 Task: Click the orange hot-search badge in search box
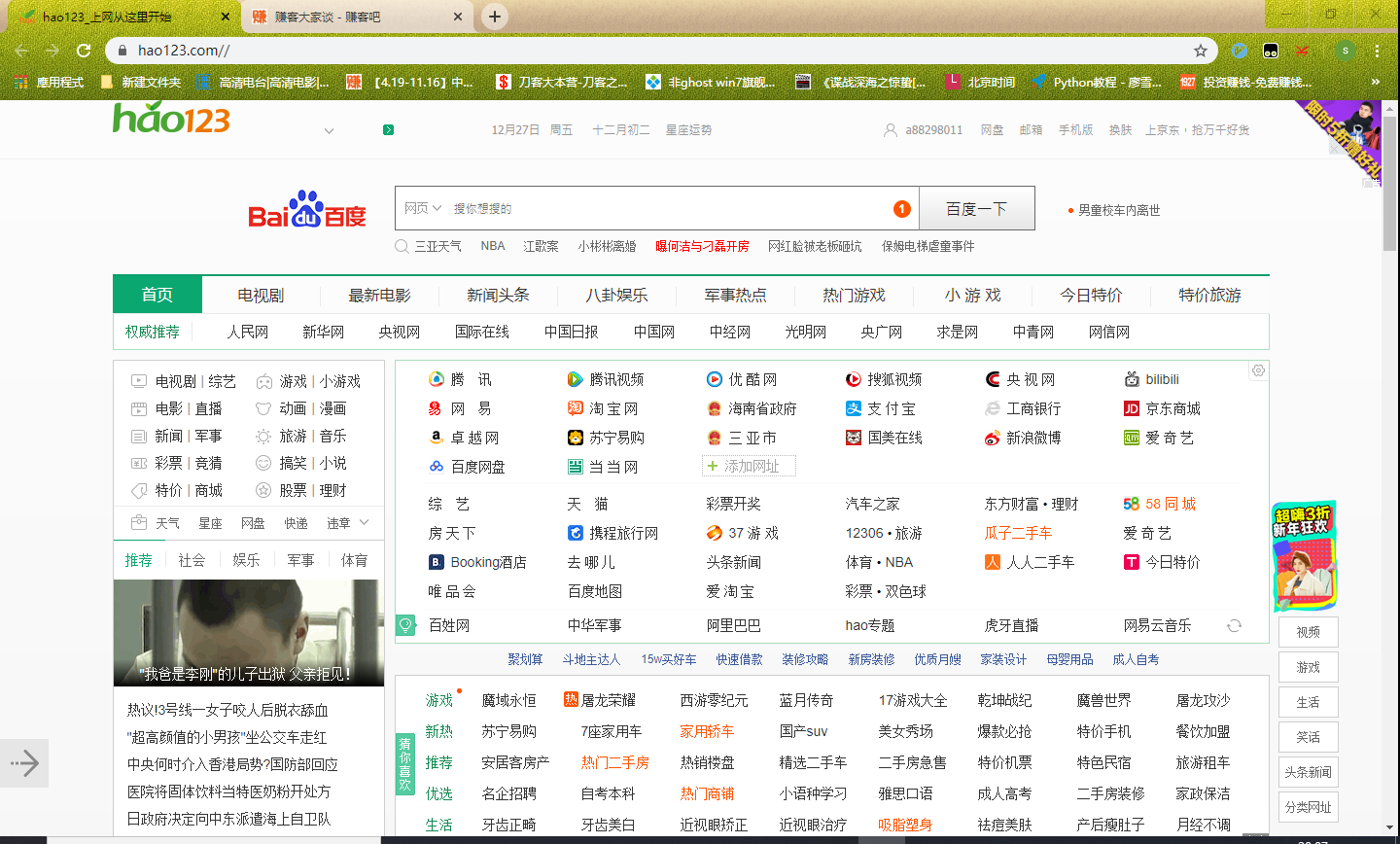click(x=902, y=209)
